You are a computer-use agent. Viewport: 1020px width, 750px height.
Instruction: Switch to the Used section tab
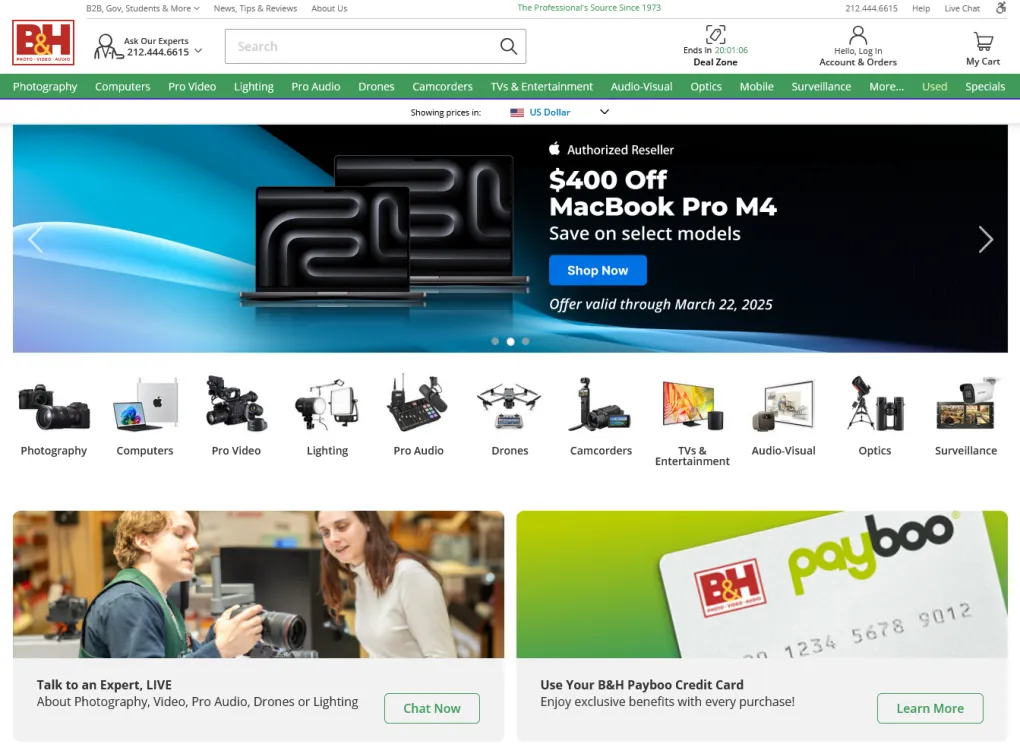934,87
